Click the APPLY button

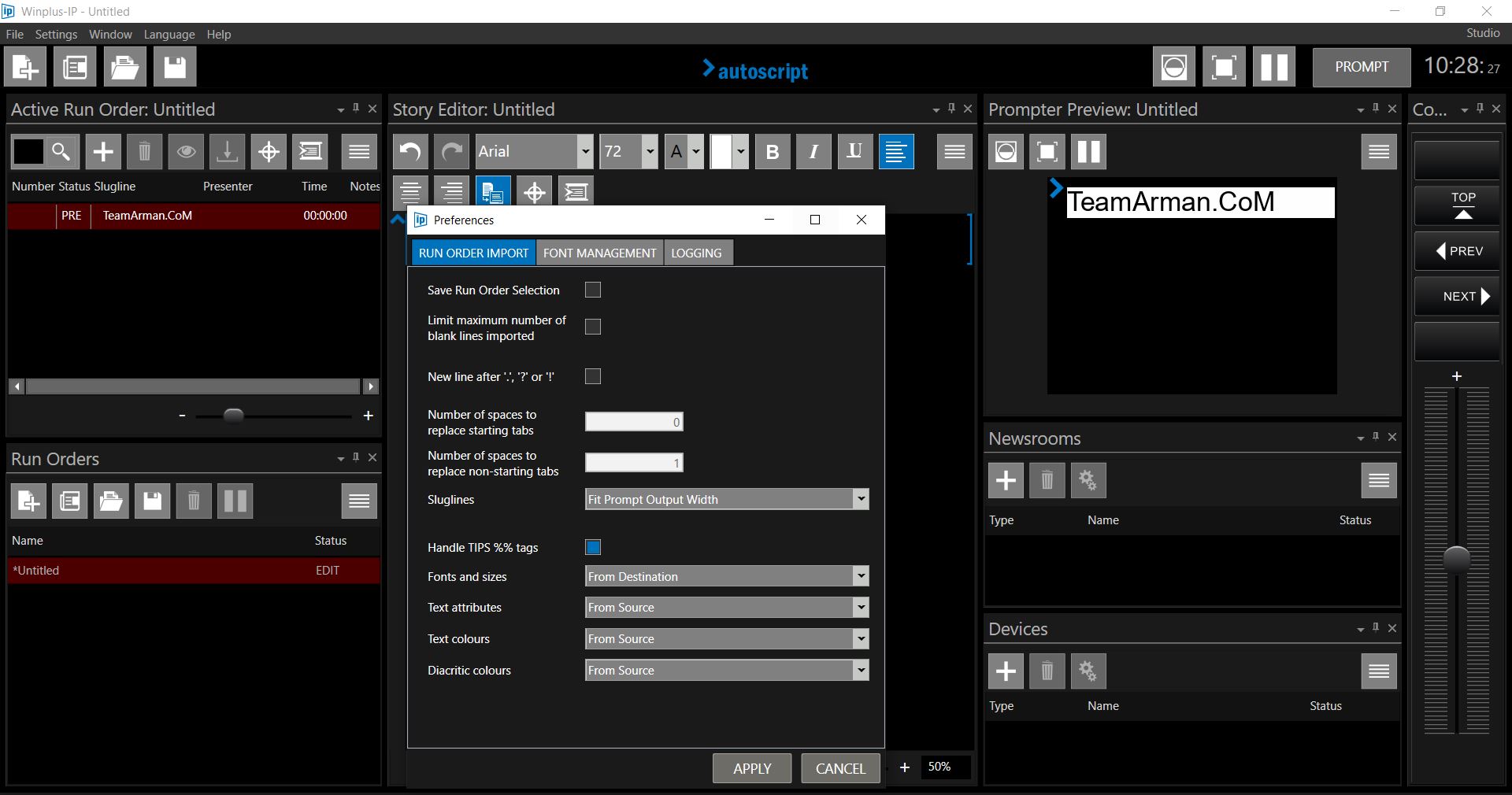(752, 768)
